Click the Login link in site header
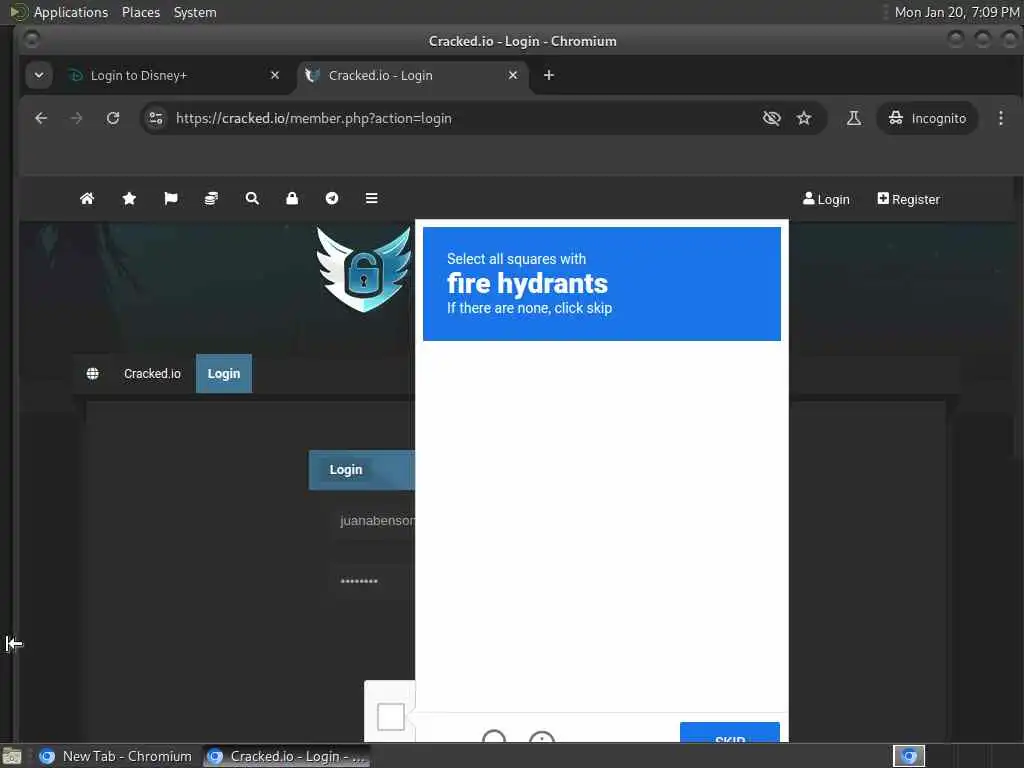Screen dimensions: 1024x768 point(826,199)
